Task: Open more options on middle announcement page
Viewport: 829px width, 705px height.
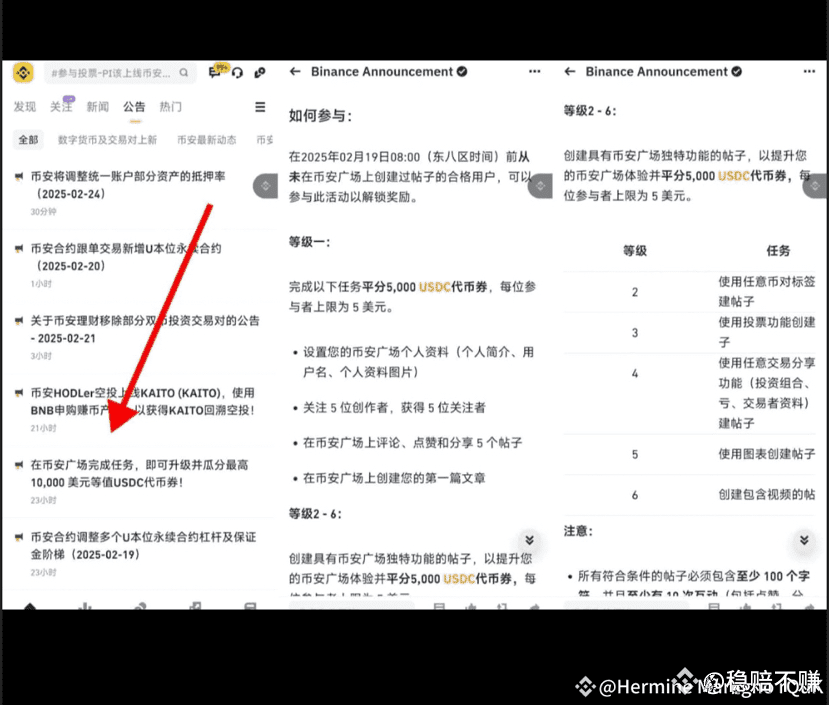Action: click(535, 71)
